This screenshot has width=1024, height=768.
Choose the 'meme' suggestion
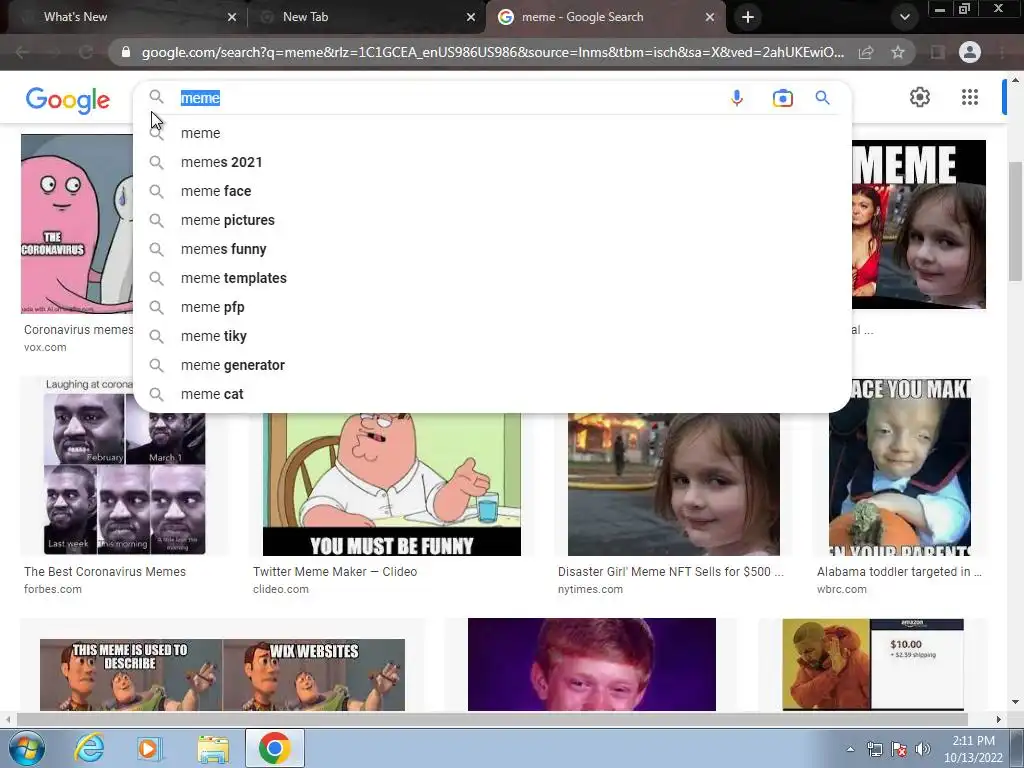(x=492, y=133)
